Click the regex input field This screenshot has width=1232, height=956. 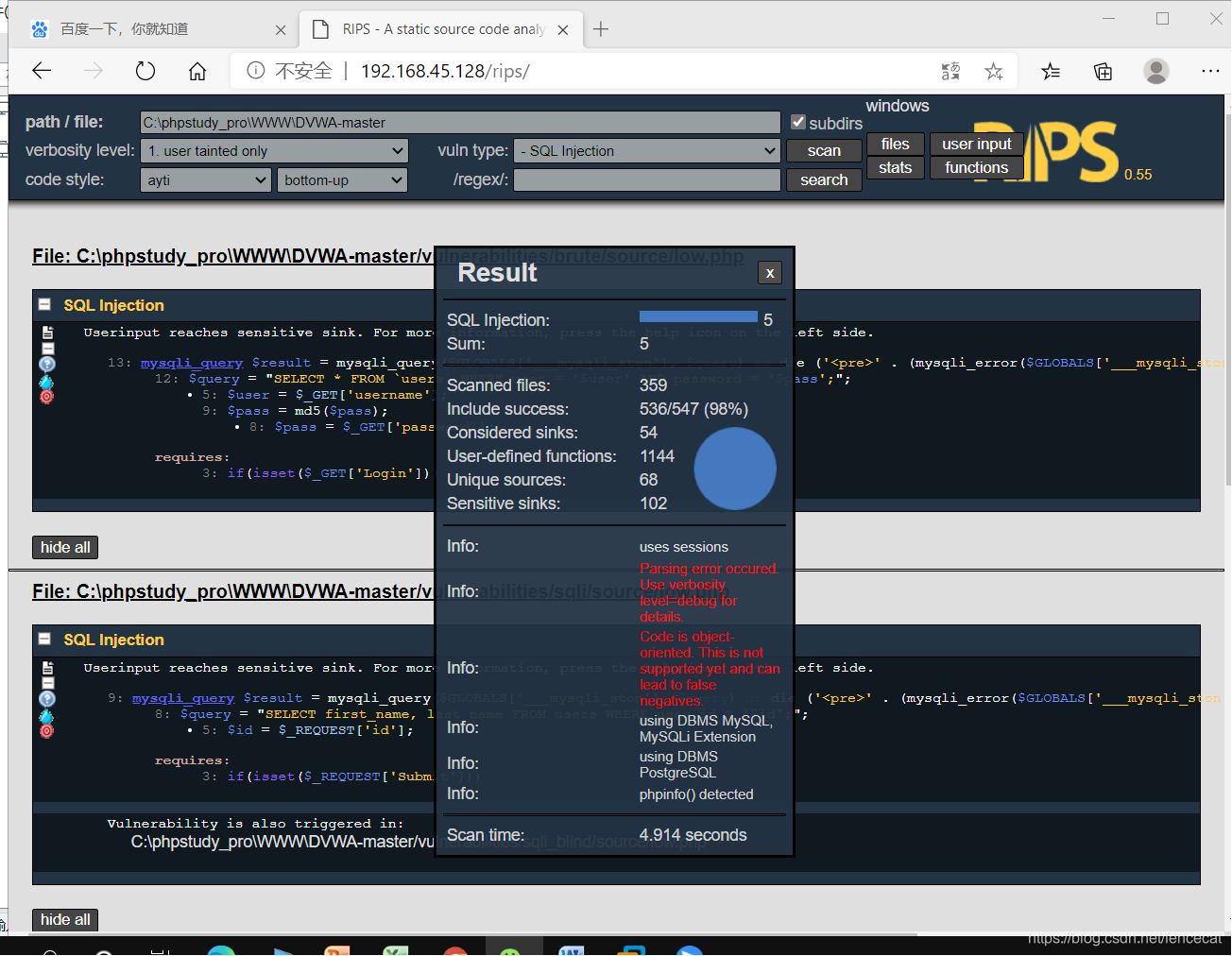click(647, 180)
